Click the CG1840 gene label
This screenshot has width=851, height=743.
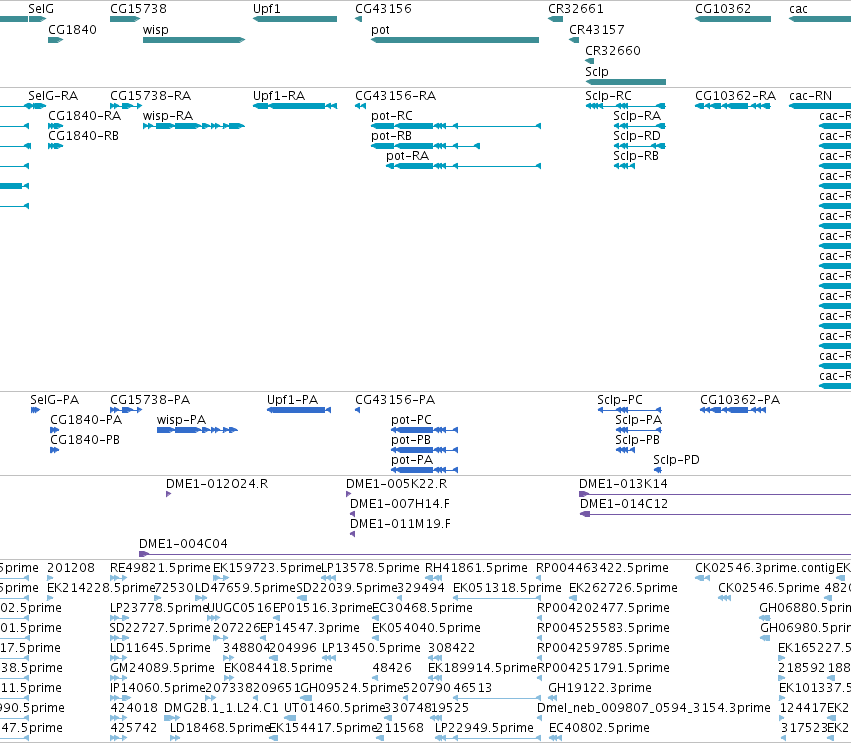72,29
